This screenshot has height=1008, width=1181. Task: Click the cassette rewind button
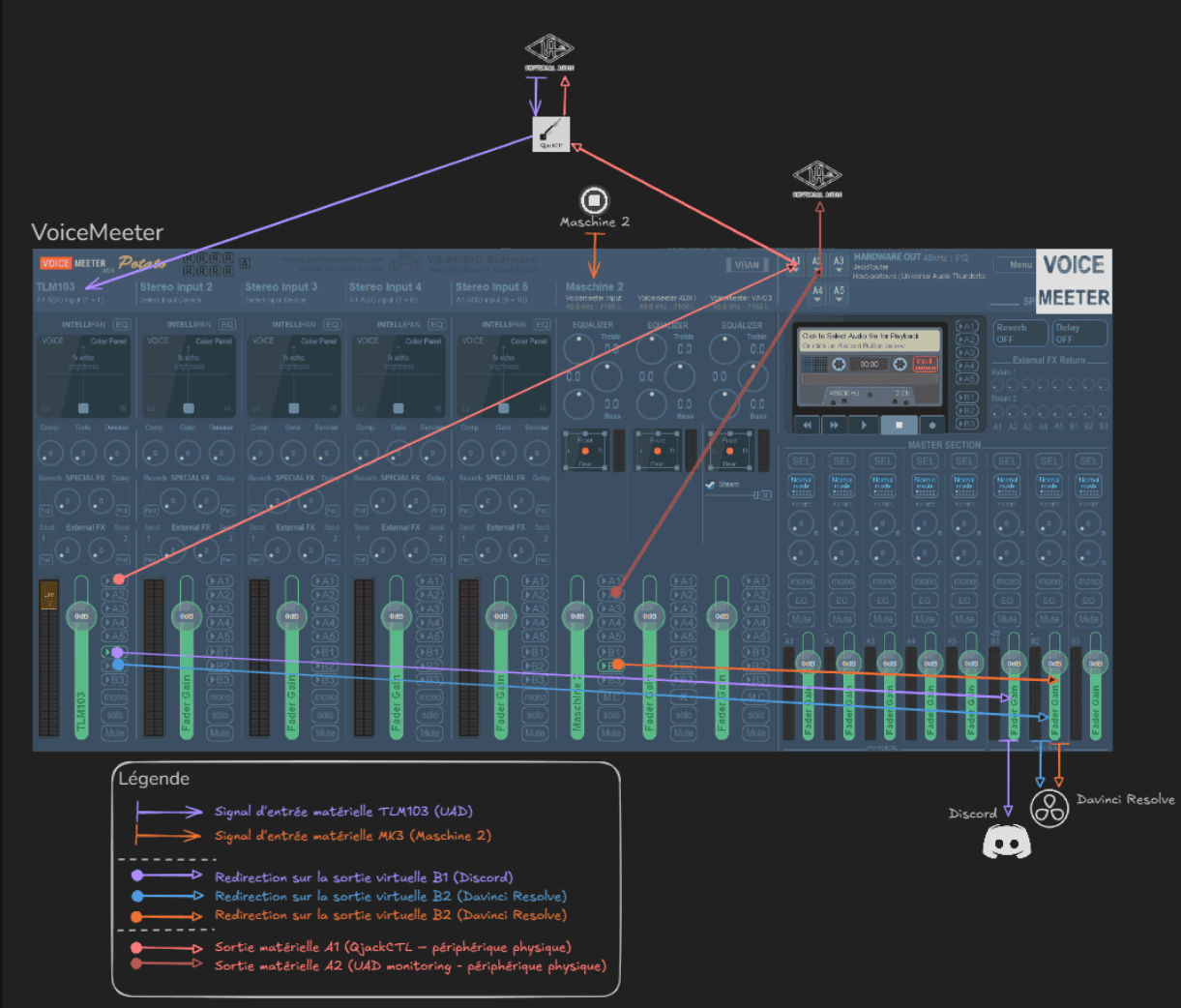point(807,425)
